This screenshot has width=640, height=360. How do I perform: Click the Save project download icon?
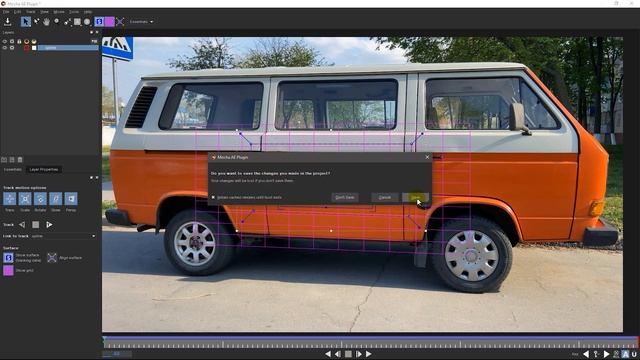tap(7, 21)
